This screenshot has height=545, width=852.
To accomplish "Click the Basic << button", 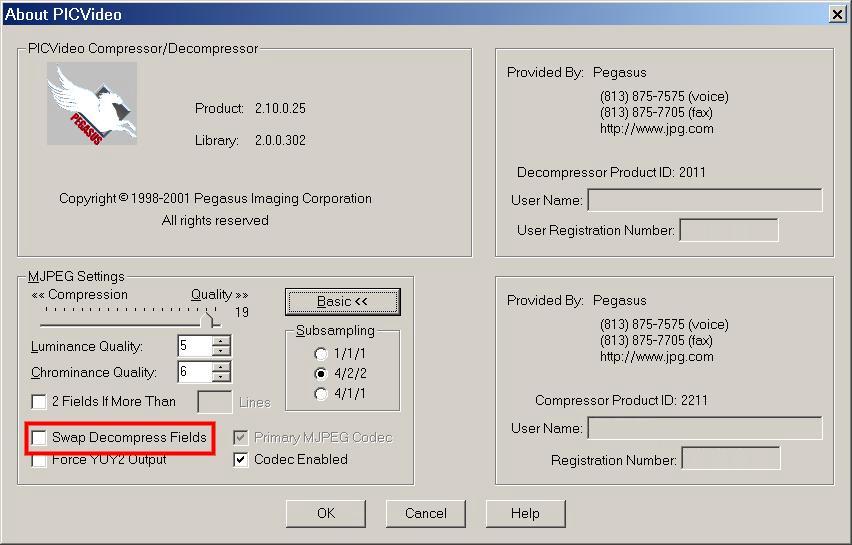I will point(343,302).
